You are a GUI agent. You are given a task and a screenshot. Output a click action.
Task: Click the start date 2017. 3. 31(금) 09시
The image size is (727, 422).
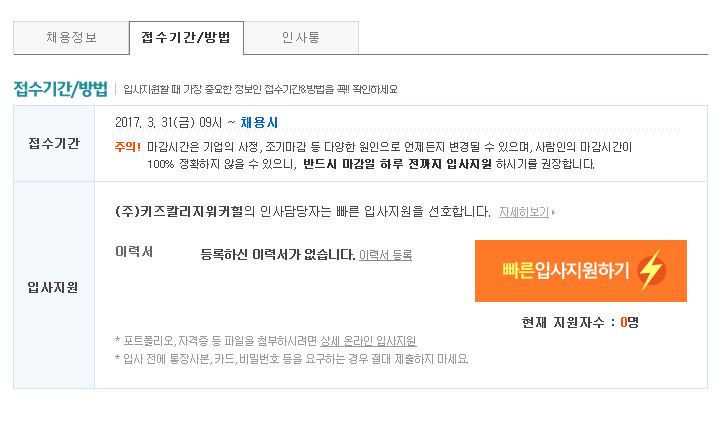coord(168,122)
